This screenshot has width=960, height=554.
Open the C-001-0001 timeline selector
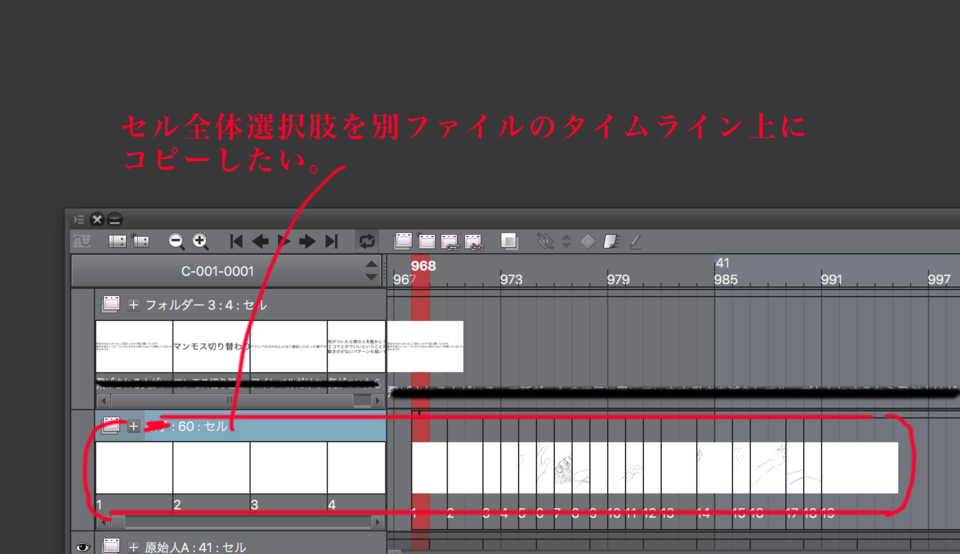(x=217, y=271)
